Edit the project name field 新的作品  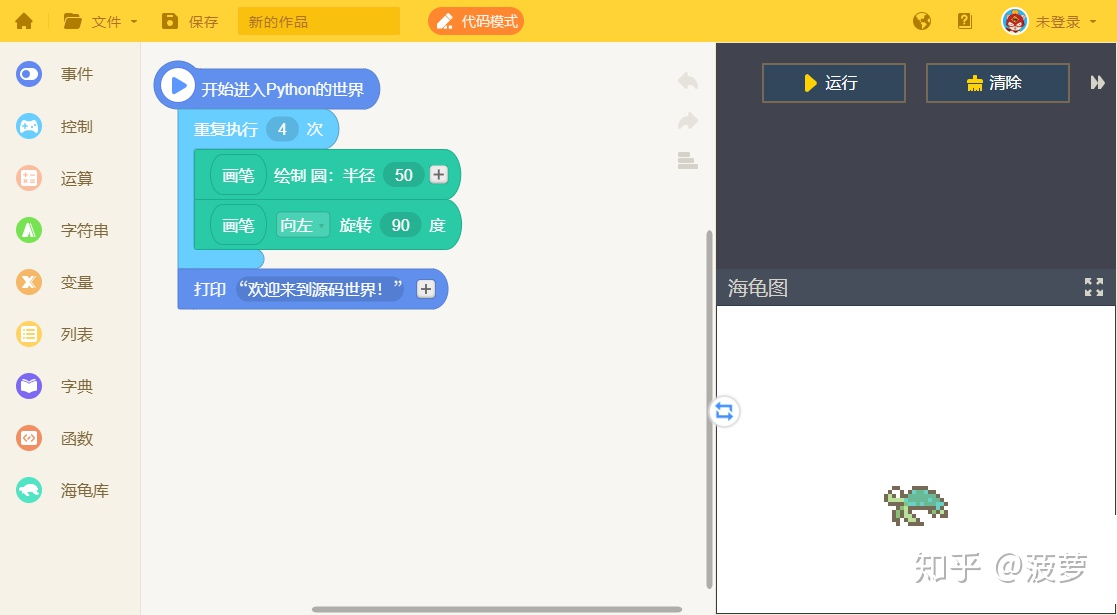(318, 21)
